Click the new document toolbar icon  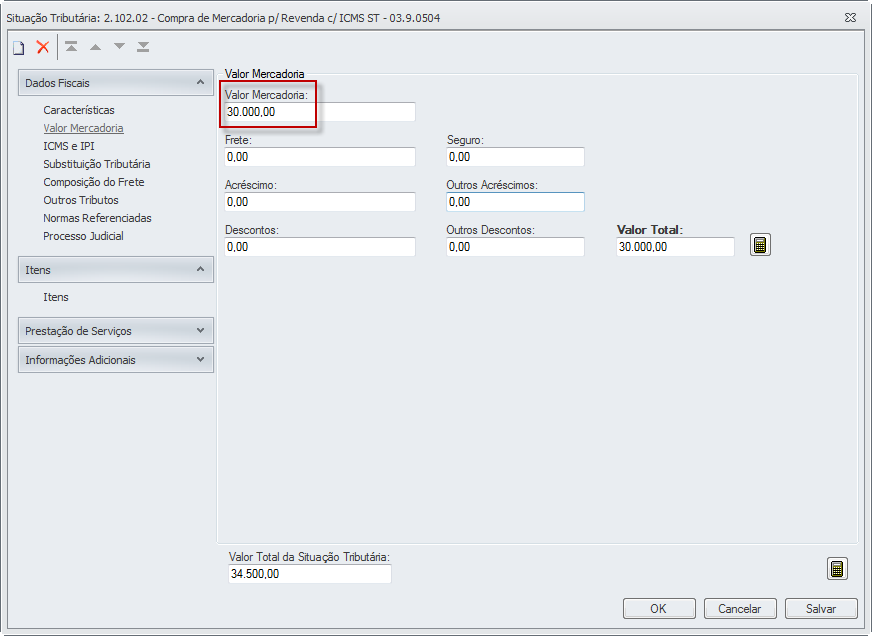tap(19, 47)
